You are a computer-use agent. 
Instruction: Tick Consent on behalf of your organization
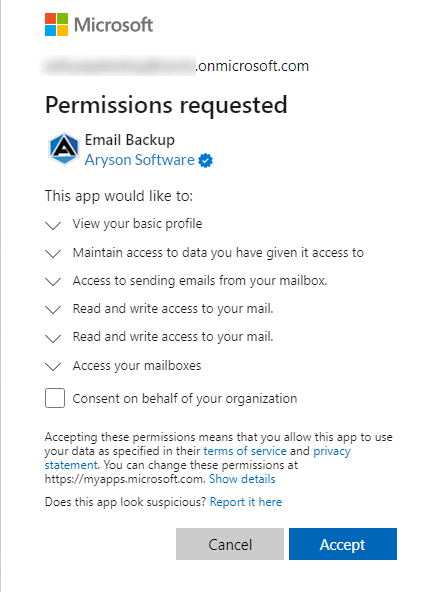[55, 398]
